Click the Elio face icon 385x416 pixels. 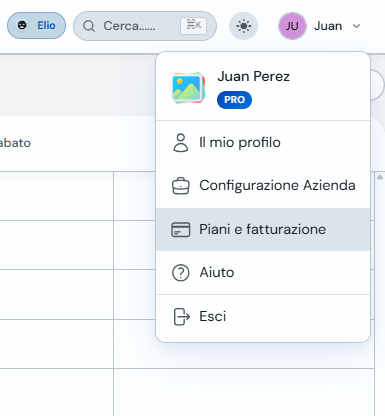22,25
